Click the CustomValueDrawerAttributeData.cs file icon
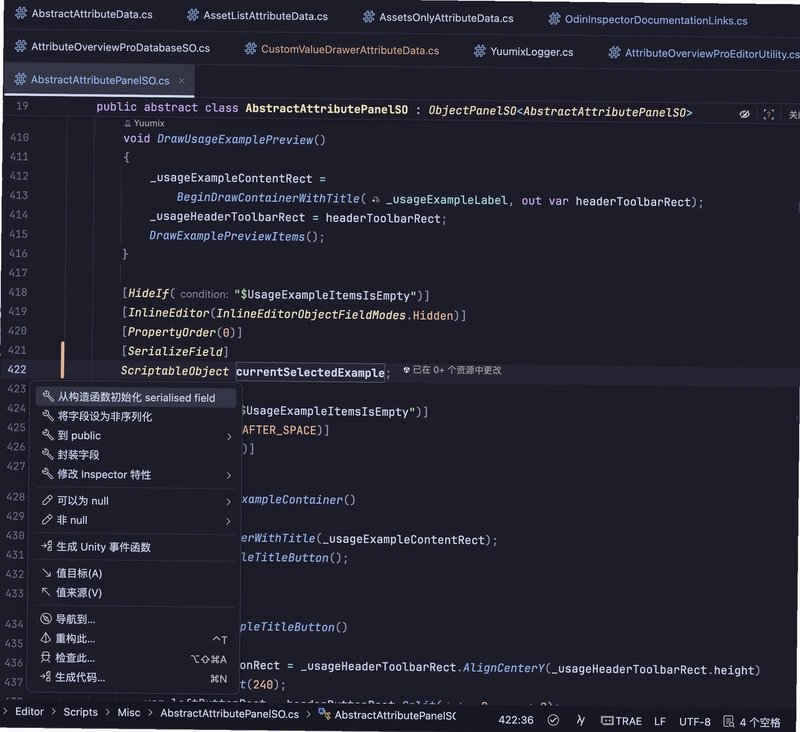Viewport: 800px width, 732px height. click(250, 49)
